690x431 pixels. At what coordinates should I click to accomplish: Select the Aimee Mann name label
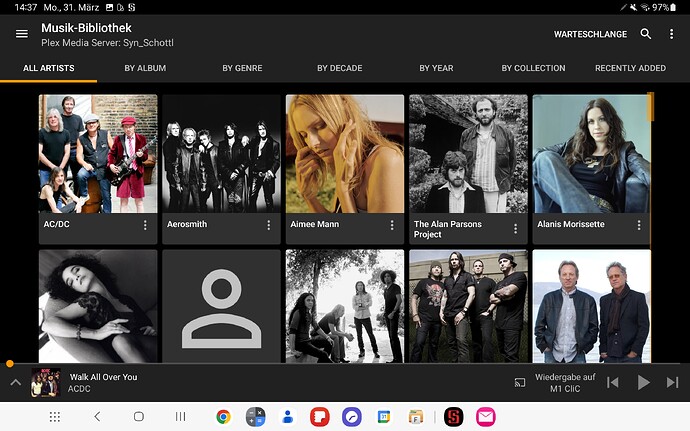tap(314, 224)
